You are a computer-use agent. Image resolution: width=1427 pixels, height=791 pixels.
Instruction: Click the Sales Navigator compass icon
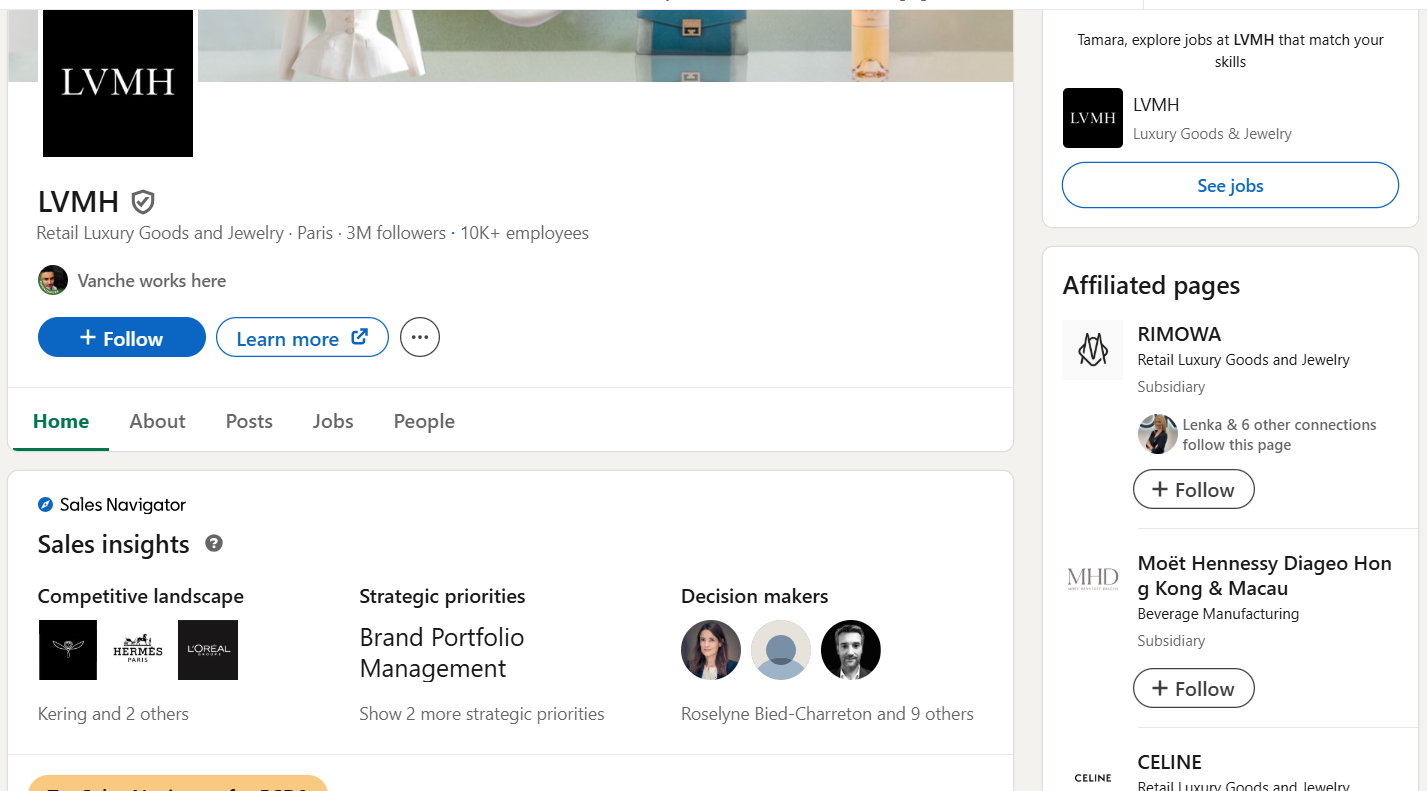[x=45, y=505]
